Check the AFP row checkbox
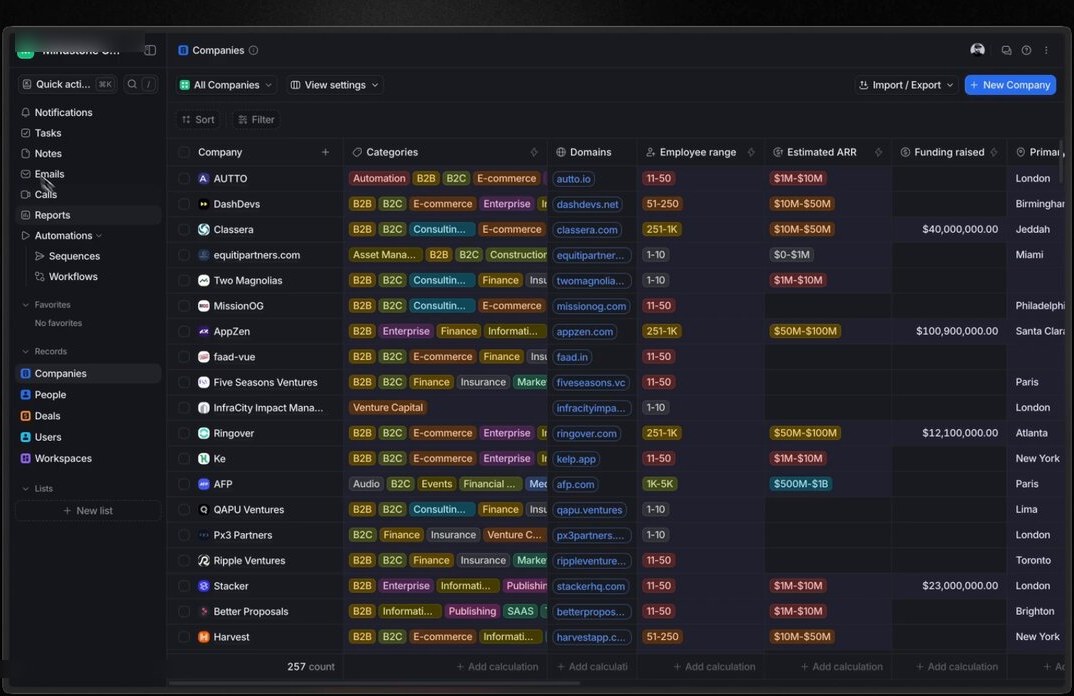1074x696 pixels. coord(184,484)
